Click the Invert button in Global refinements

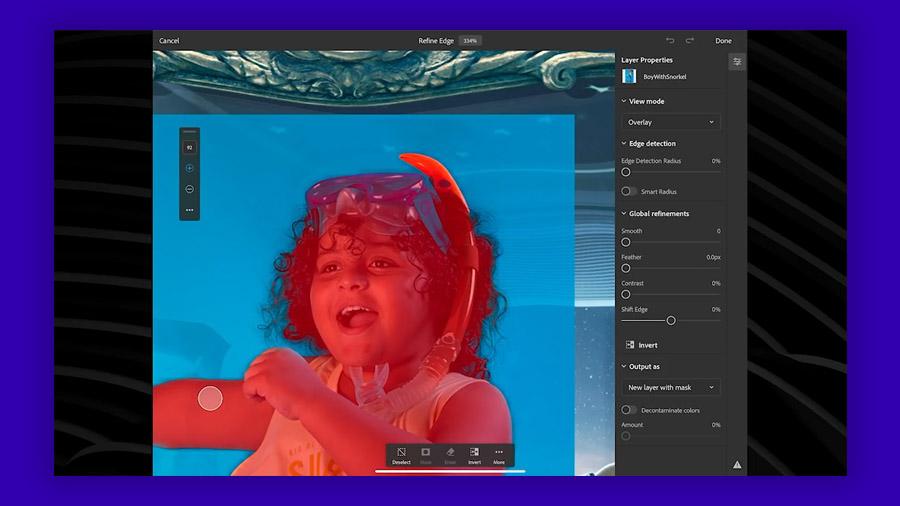pyautogui.click(x=642, y=345)
